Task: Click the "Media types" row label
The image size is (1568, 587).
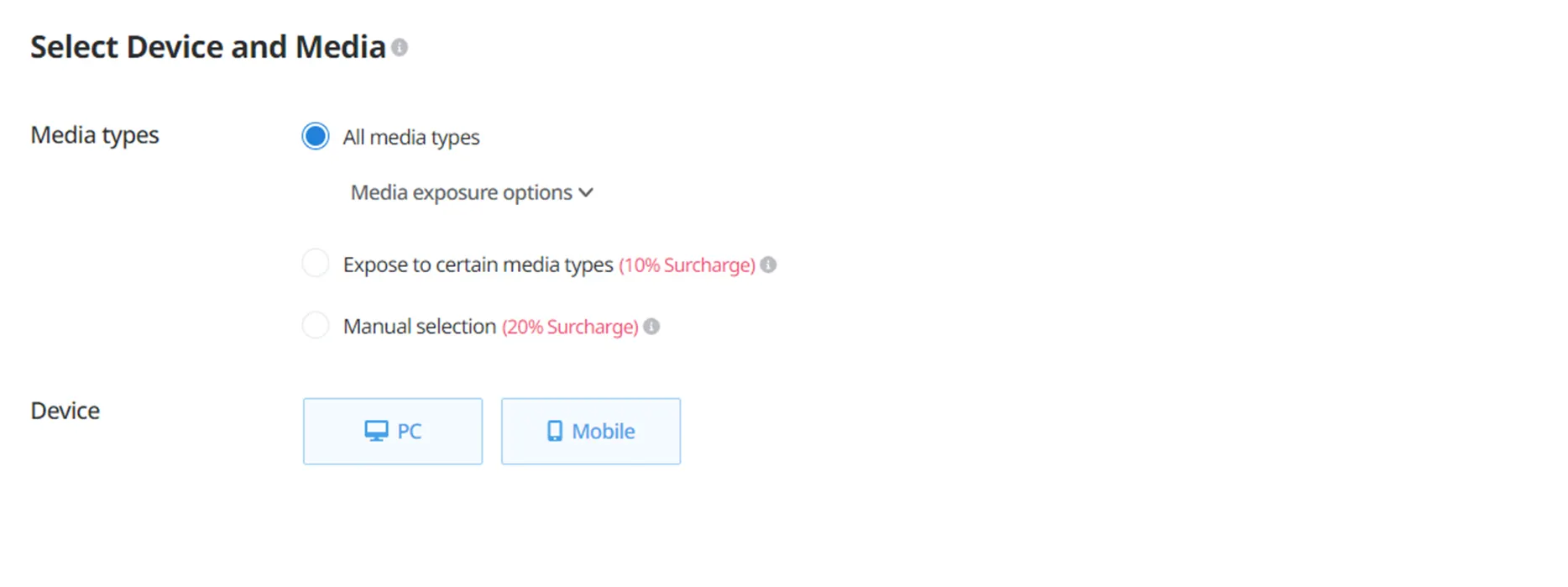Action: coord(95,135)
